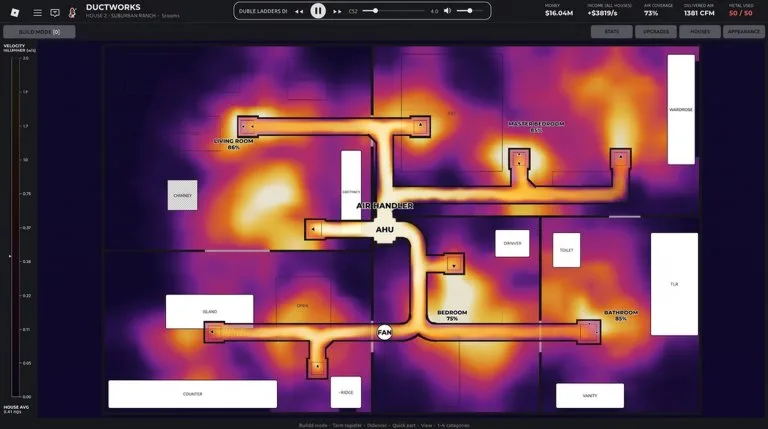The image size is (768, 429).
Task: Click the Air Handler label
Action: coord(384,206)
